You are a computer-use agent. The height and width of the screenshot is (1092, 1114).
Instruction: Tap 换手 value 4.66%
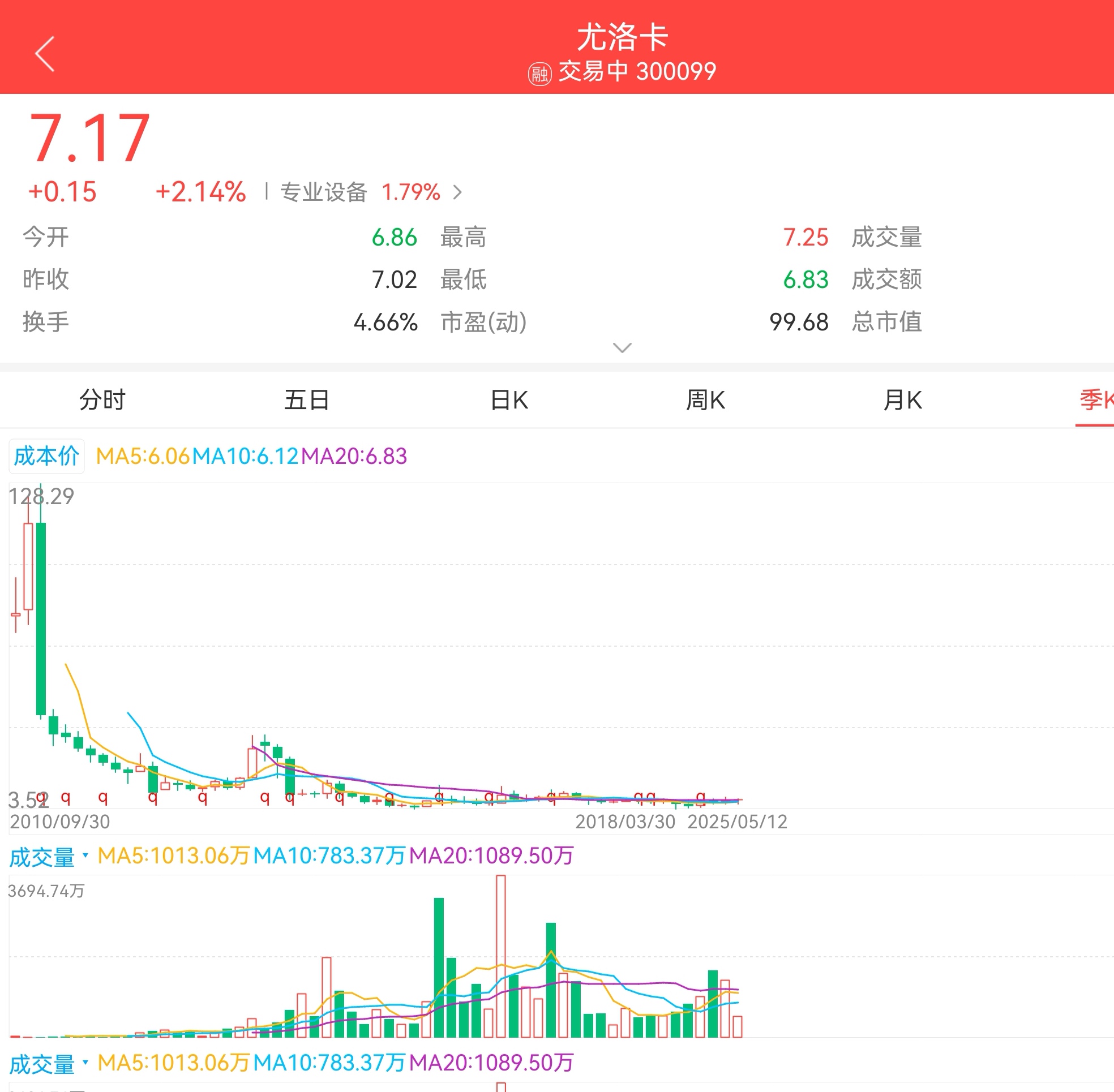[x=385, y=323]
